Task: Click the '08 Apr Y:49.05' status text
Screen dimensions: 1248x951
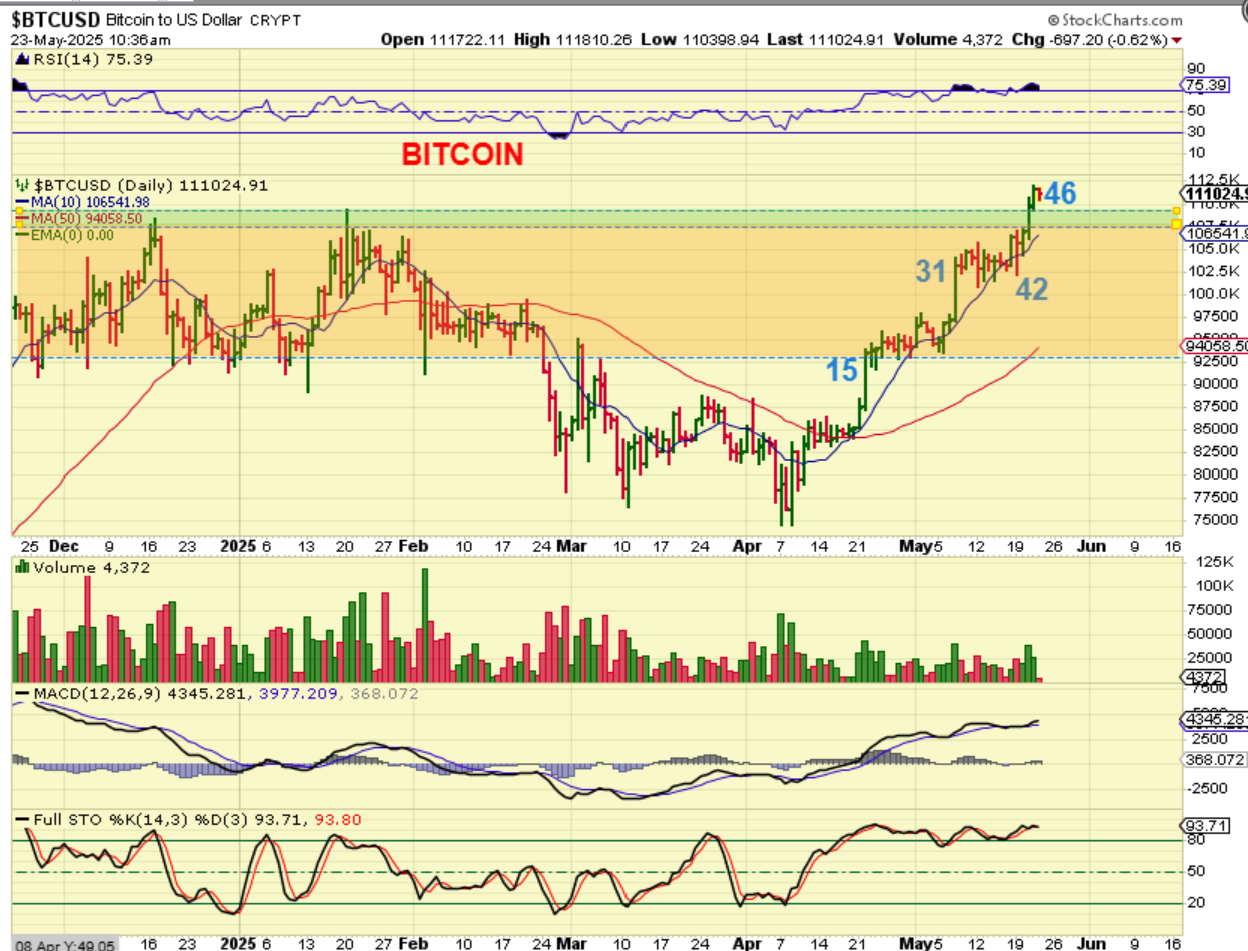Action: [x=63, y=944]
